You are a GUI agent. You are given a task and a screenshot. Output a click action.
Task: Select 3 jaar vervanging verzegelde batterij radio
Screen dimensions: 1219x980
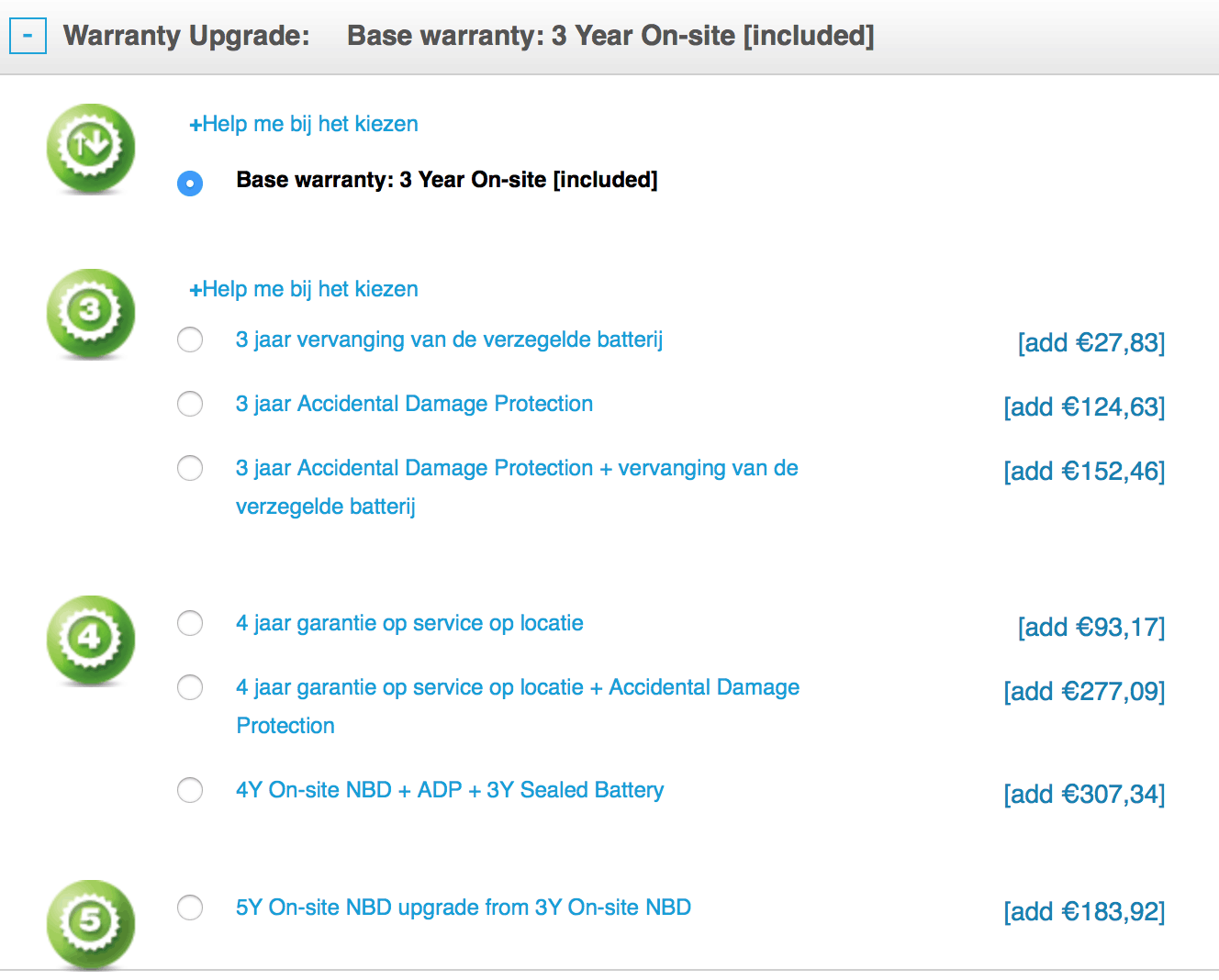point(190,340)
